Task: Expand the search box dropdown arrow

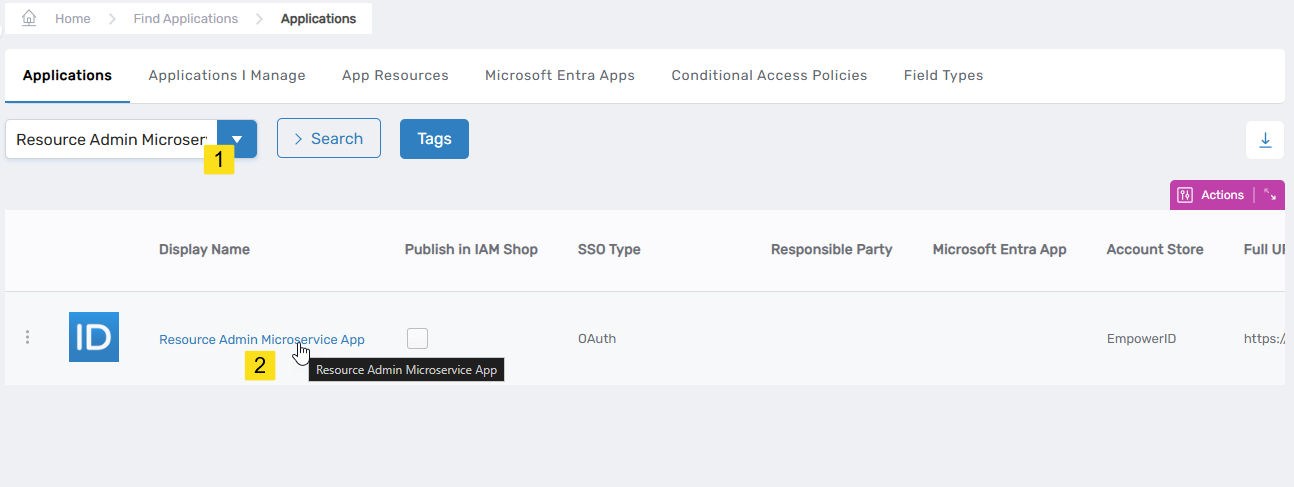Action: coord(237,139)
